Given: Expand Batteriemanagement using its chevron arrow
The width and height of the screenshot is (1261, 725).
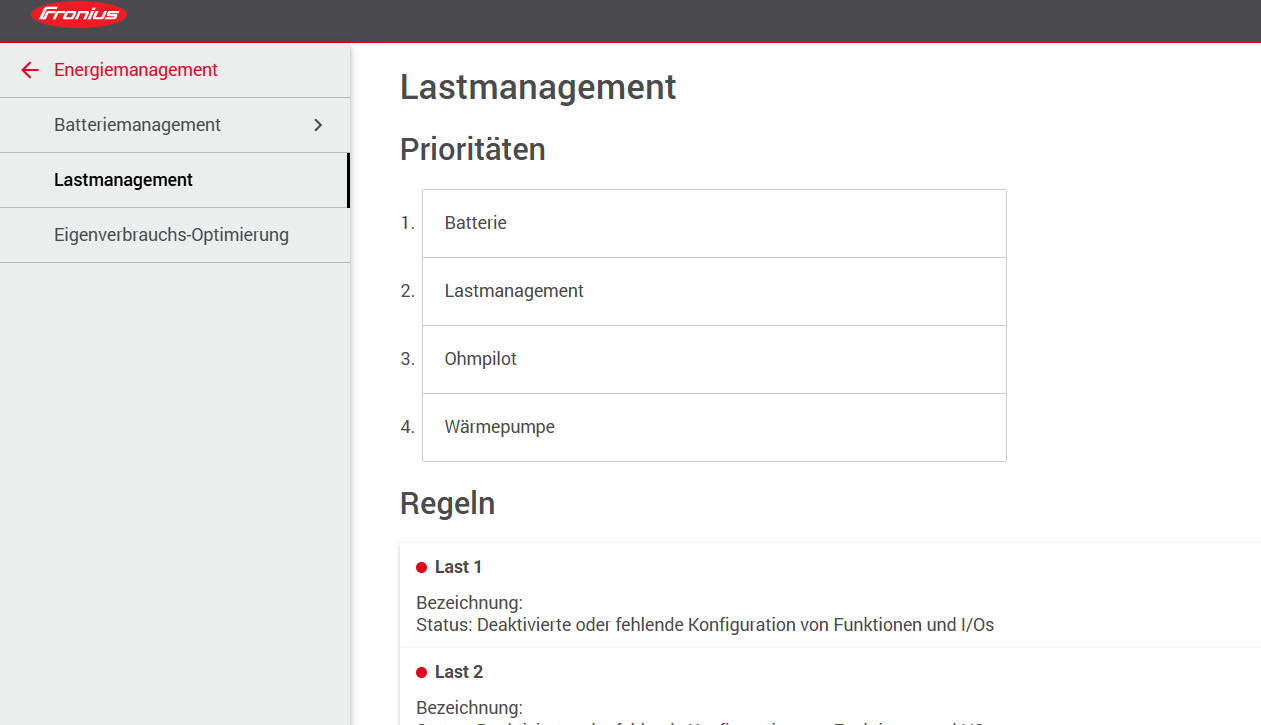Looking at the screenshot, I should (x=318, y=125).
